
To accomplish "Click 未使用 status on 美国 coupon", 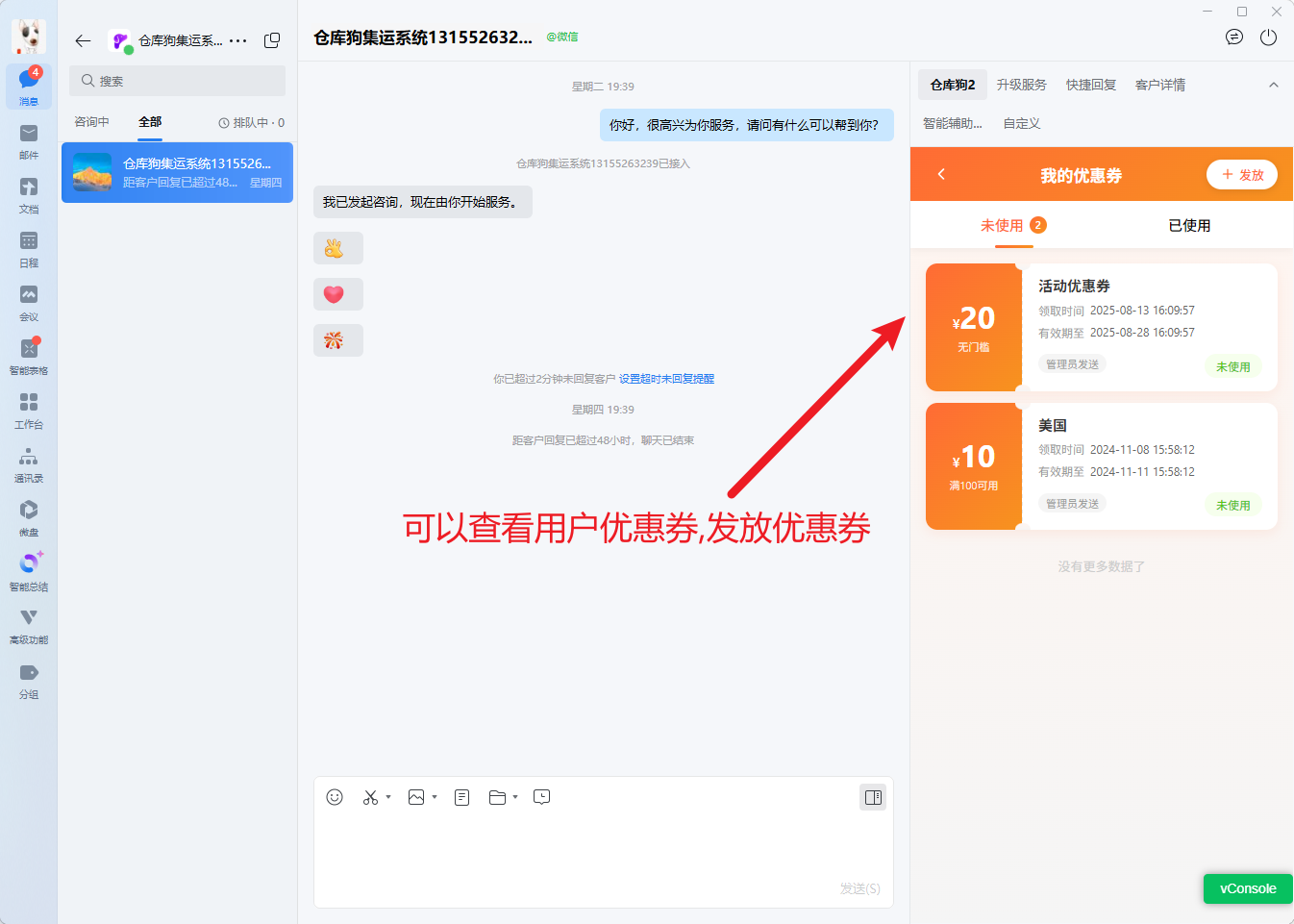I will click(x=1232, y=505).
